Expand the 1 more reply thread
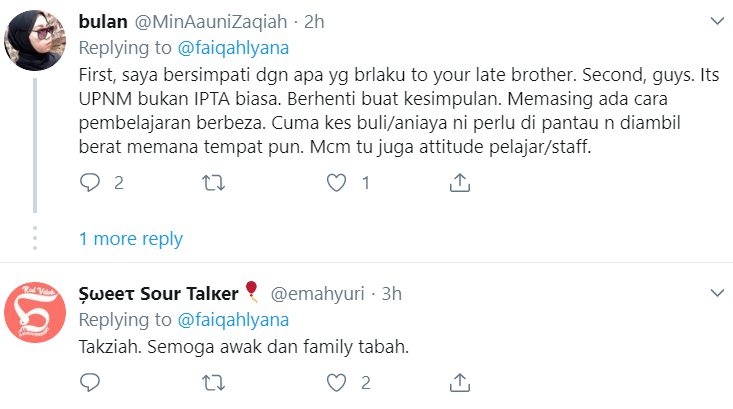The width and height of the screenshot is (733, 409). coord(130,239)
